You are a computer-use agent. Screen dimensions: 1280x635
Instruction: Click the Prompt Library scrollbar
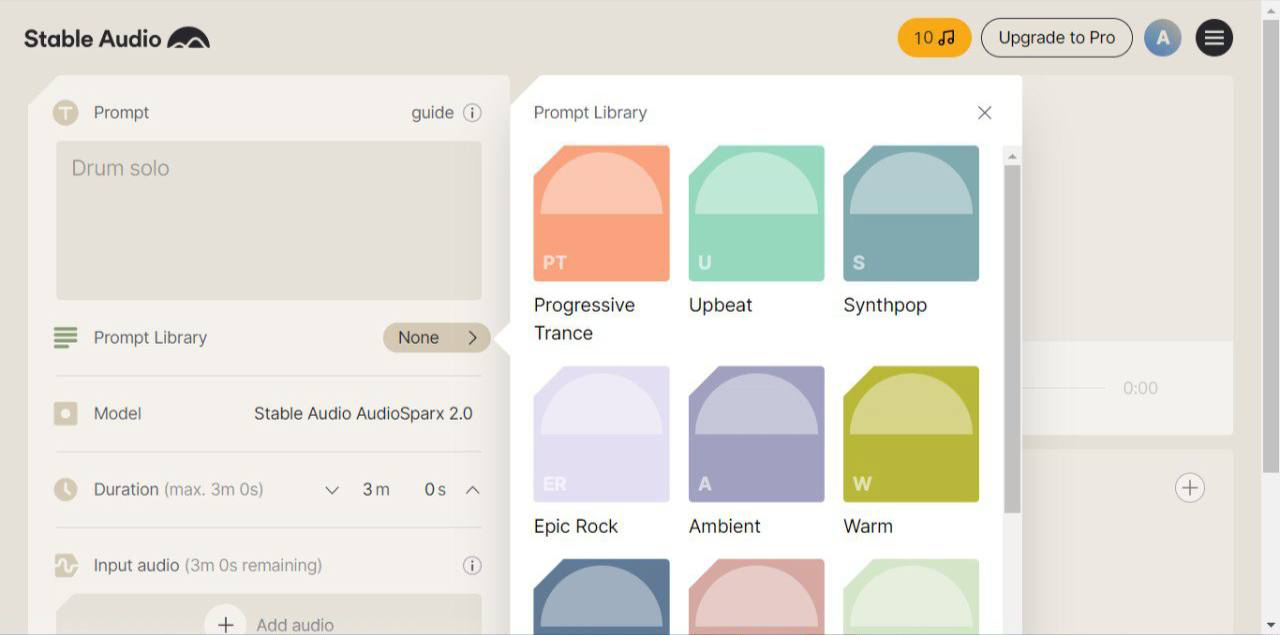point(1012,340)
